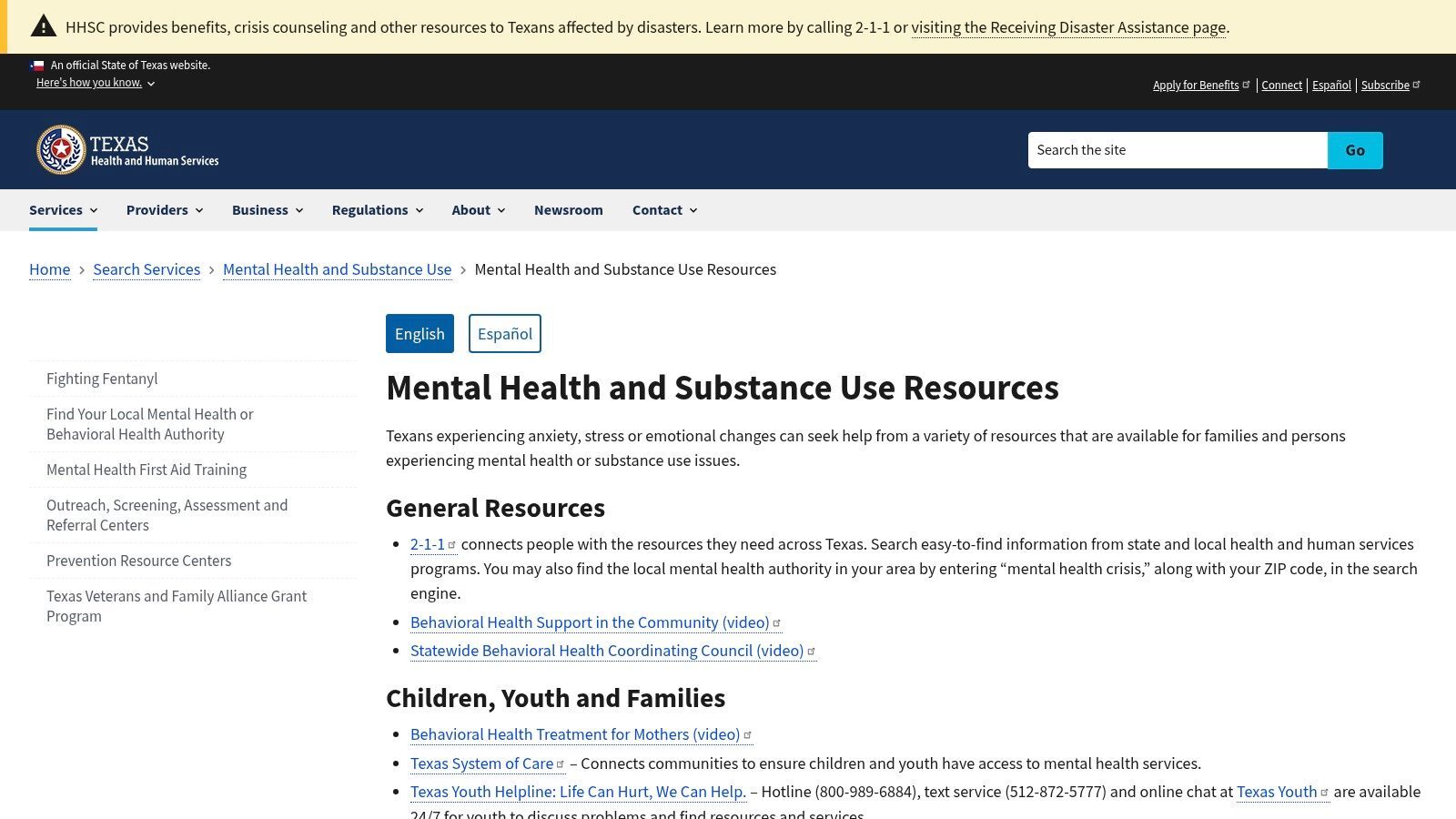Expand "Here's how you know" disclosure
Image resolution: width=1456 pixels, height=819 pixels.
pos(96,83)
